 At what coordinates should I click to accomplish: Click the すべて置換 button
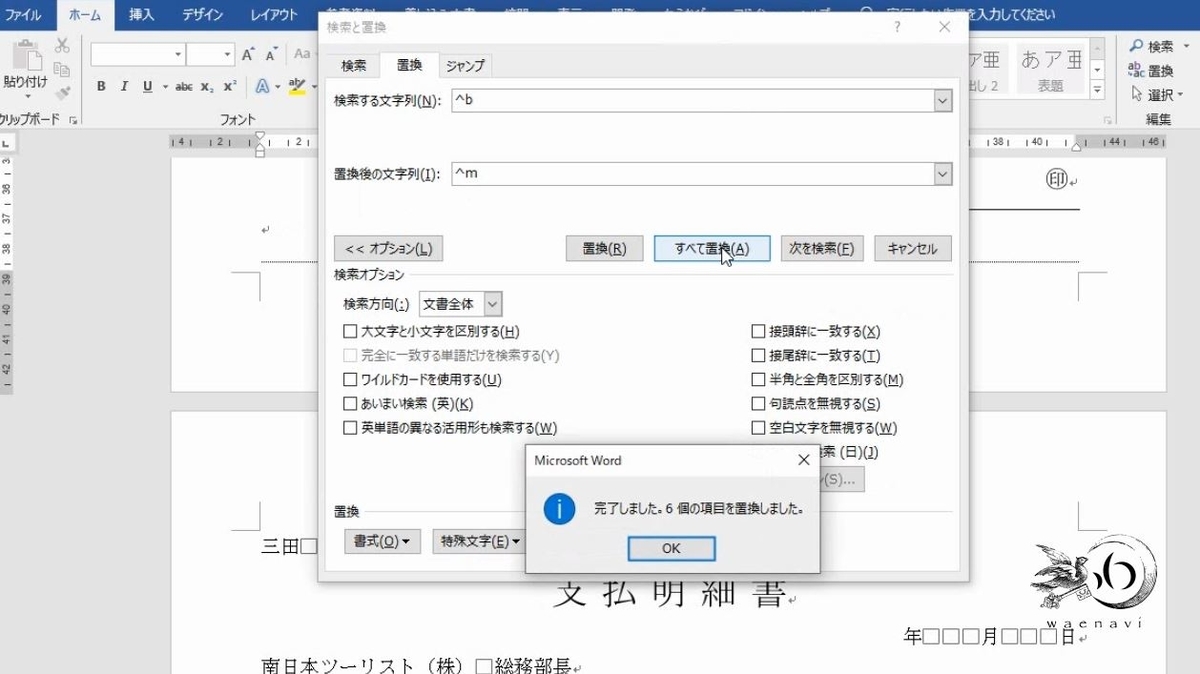[x=711, y=248]
